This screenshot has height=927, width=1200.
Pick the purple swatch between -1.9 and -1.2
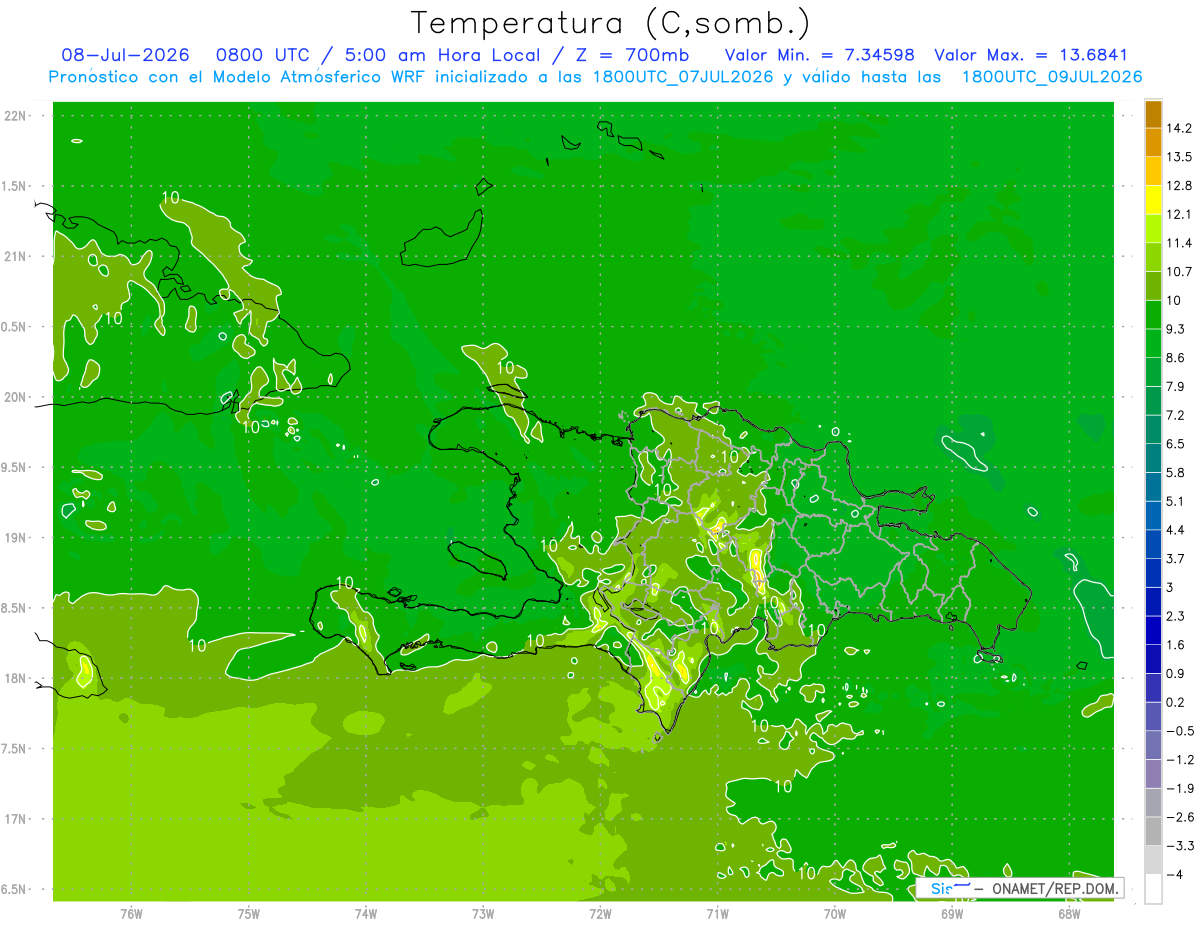point(1153,774)
